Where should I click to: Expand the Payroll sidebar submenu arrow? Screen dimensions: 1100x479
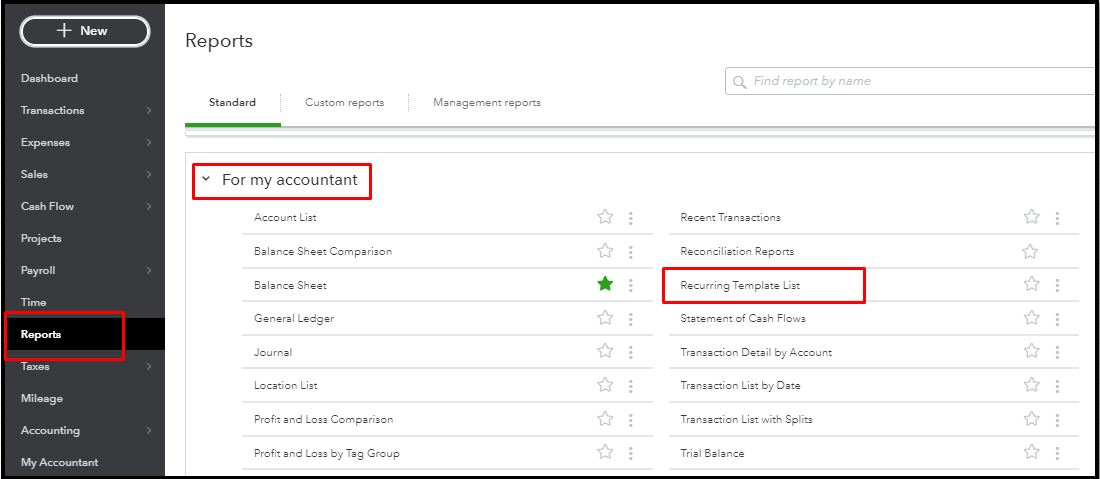148,271
